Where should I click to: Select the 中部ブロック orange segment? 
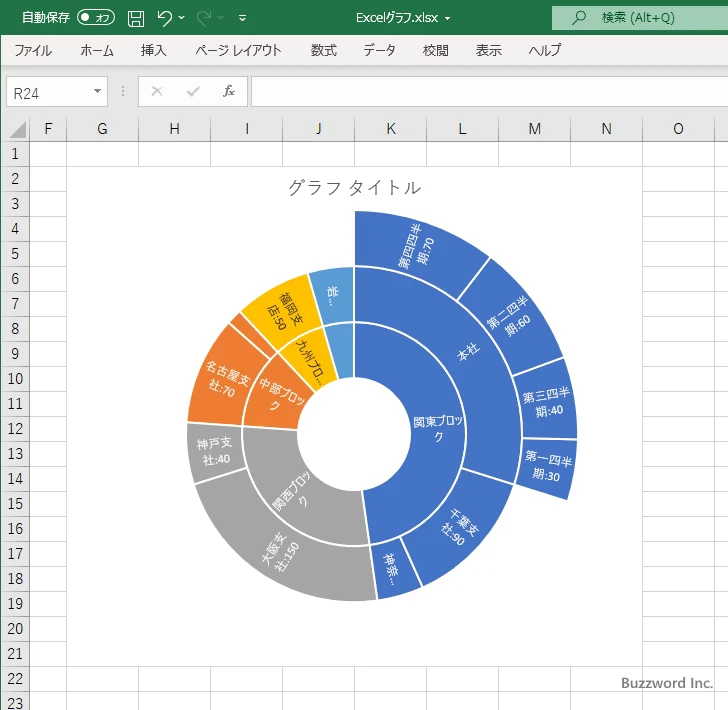pyautogui.click(x=279, y=395)
